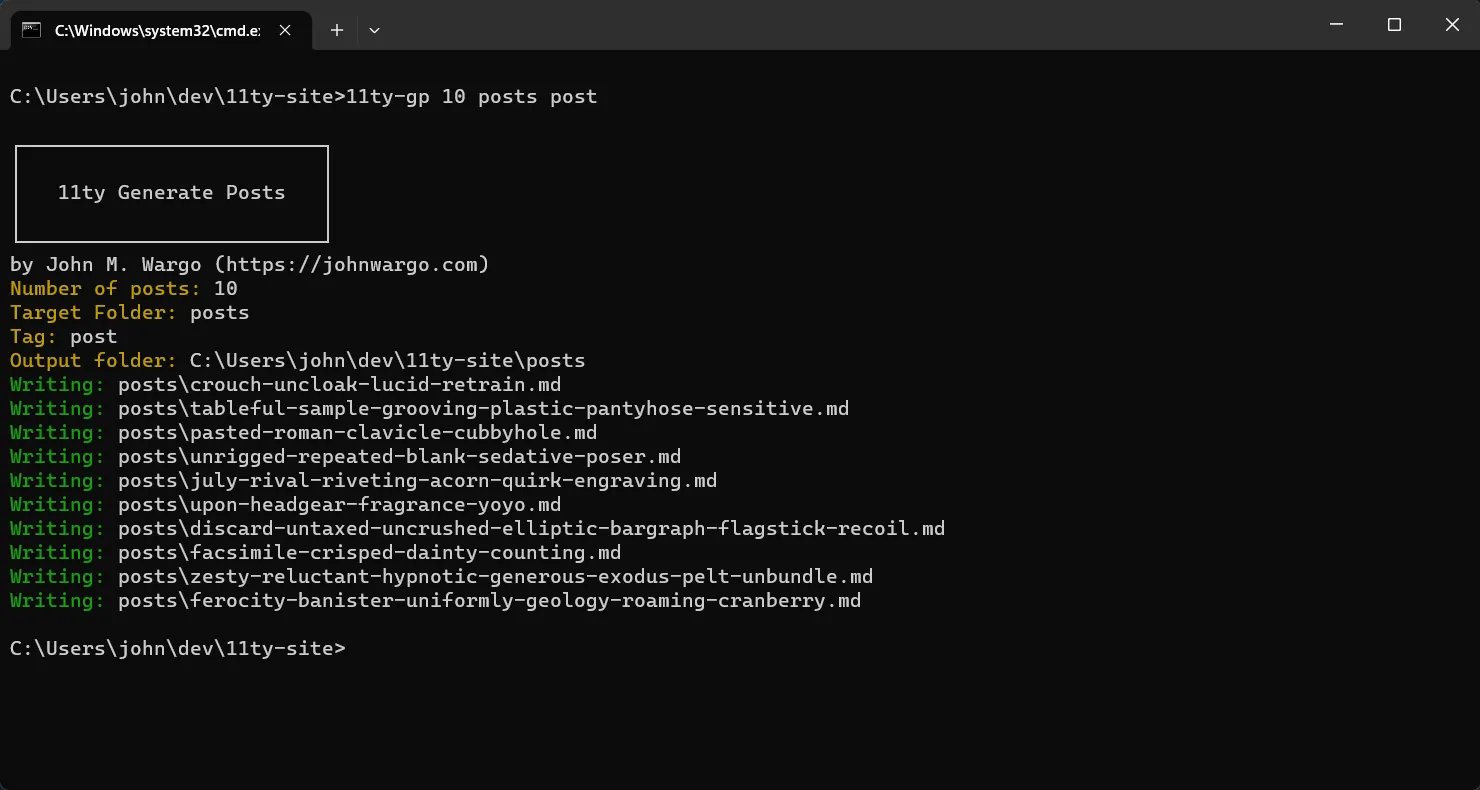The width and height of the screenshot is (1480, 790).
Task: Click the 11ty-gp 10 posts post command
Action: (x=471, y=97)
